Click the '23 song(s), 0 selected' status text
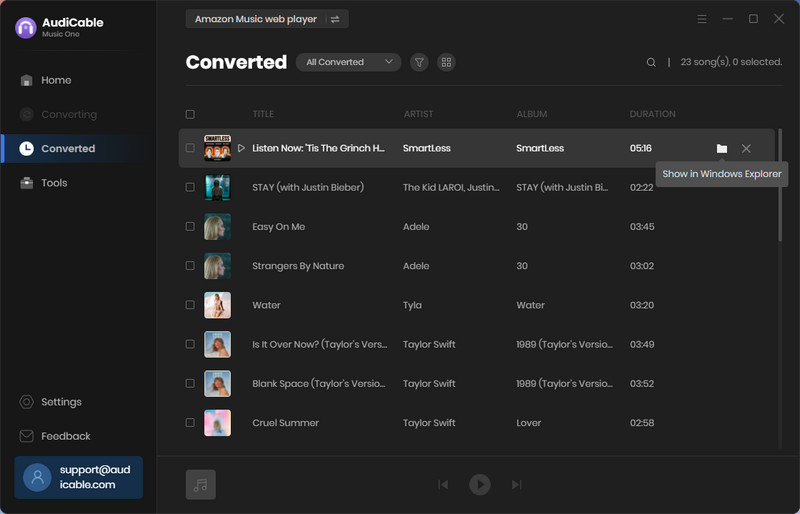 pos(731,62)
